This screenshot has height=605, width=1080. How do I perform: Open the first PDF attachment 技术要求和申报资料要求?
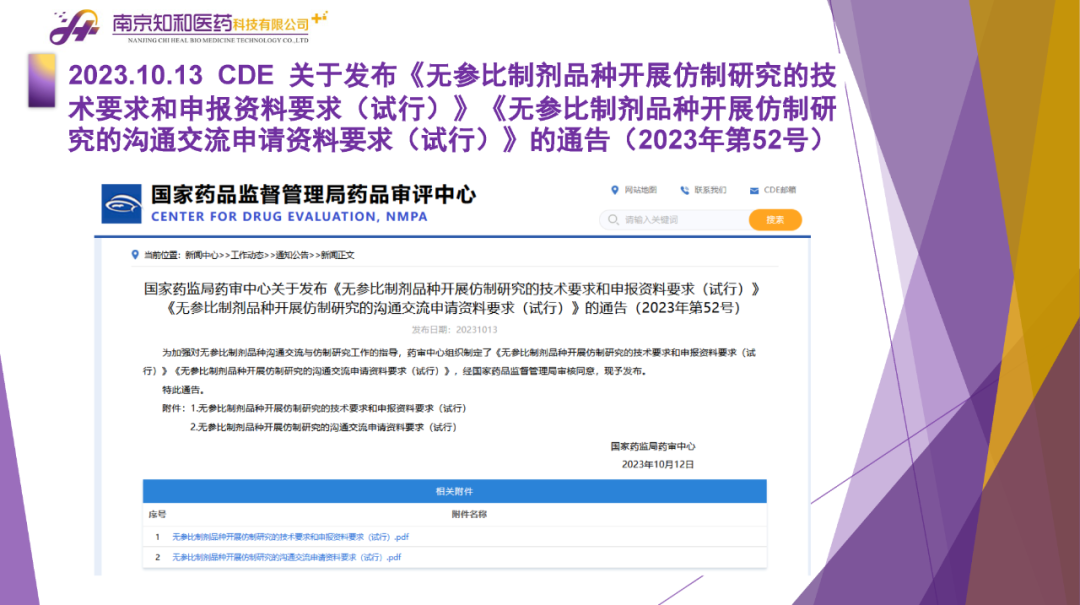click(x=290, y=537)
